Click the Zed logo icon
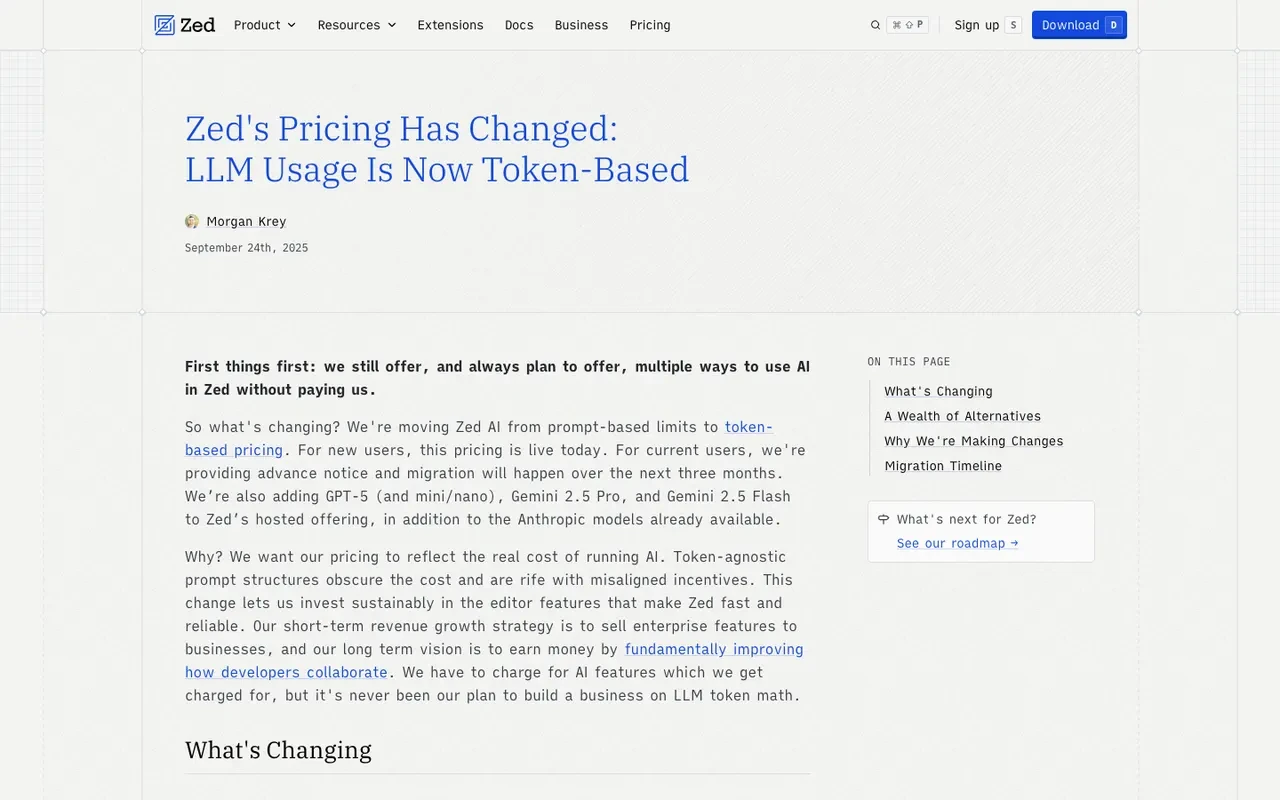The height and width of the screenshot is (800, 1280). pyautogui.click(x=165, y=25)
